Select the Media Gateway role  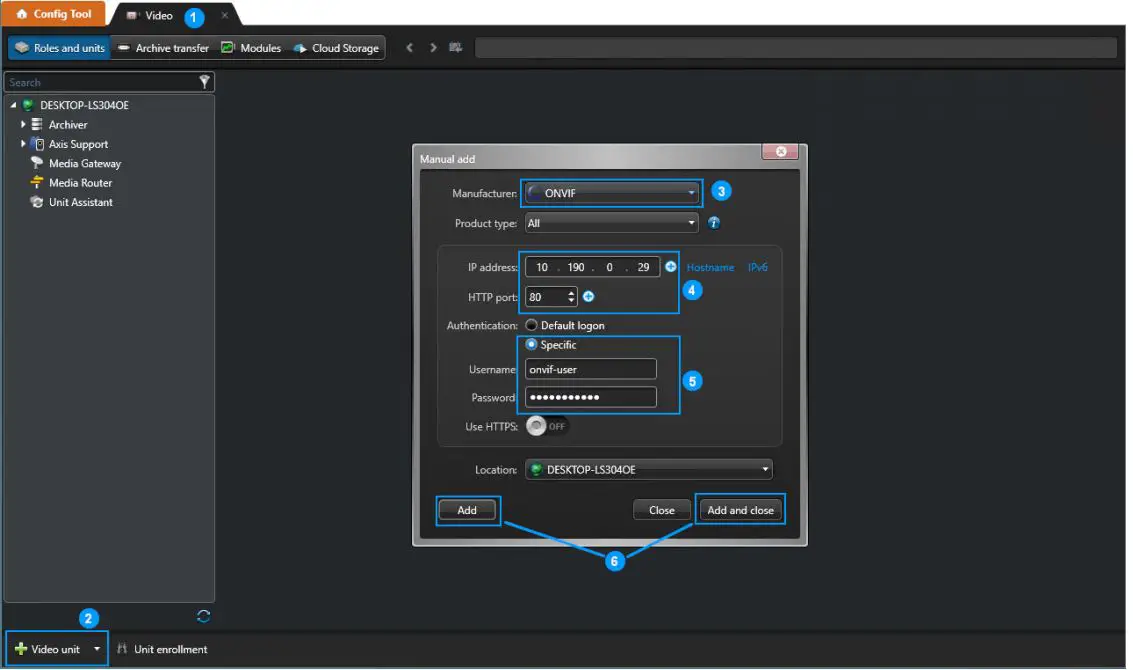[85, 163]
